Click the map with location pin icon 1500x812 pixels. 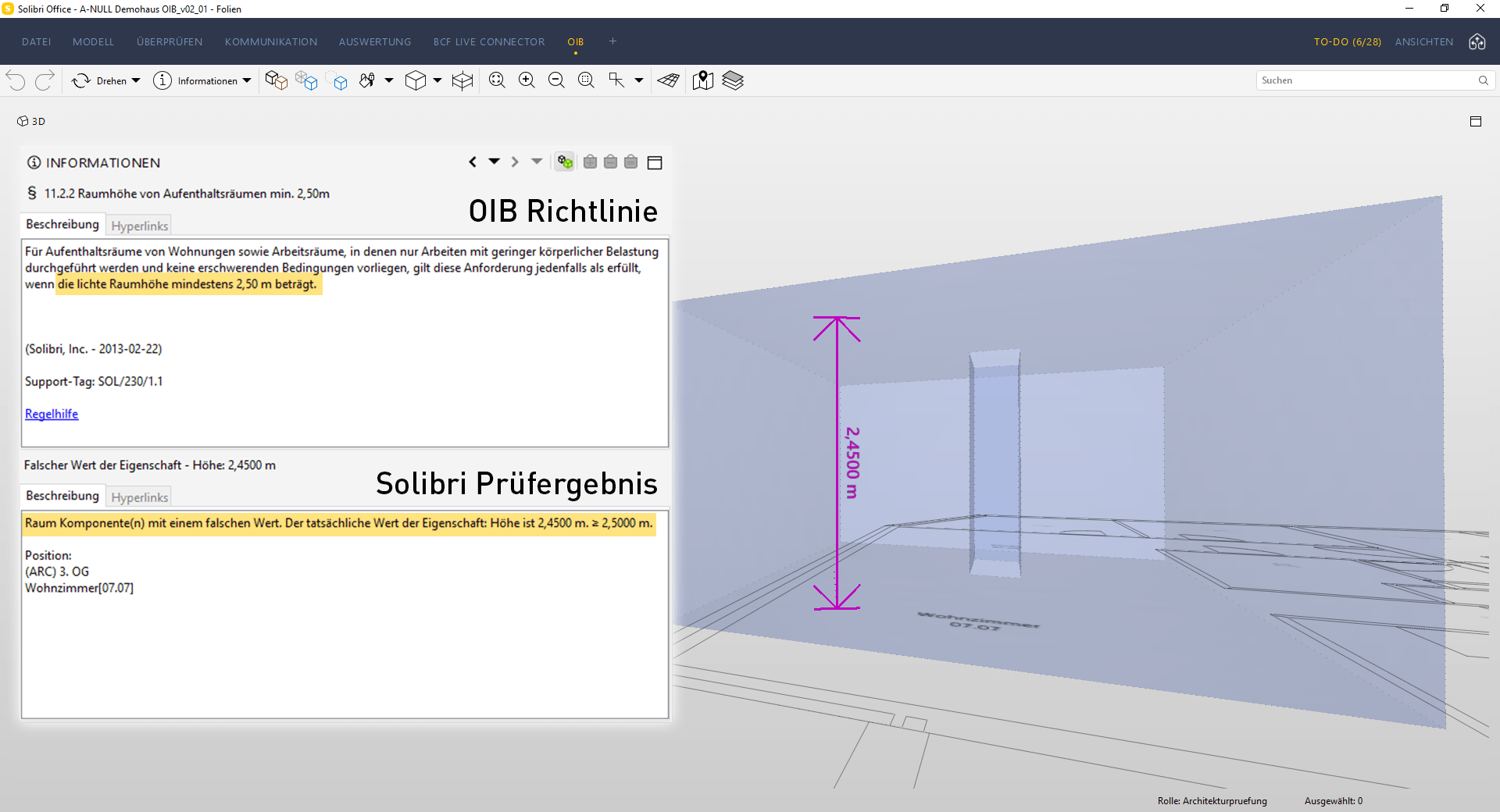[703, 80]
